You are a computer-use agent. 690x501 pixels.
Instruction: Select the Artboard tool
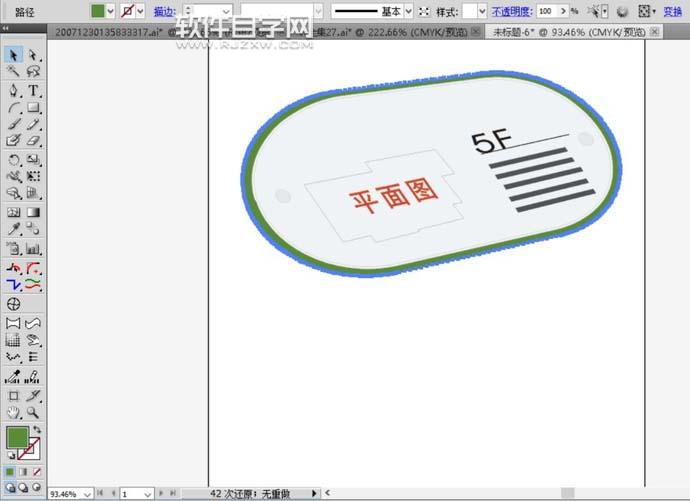(13, 396)
